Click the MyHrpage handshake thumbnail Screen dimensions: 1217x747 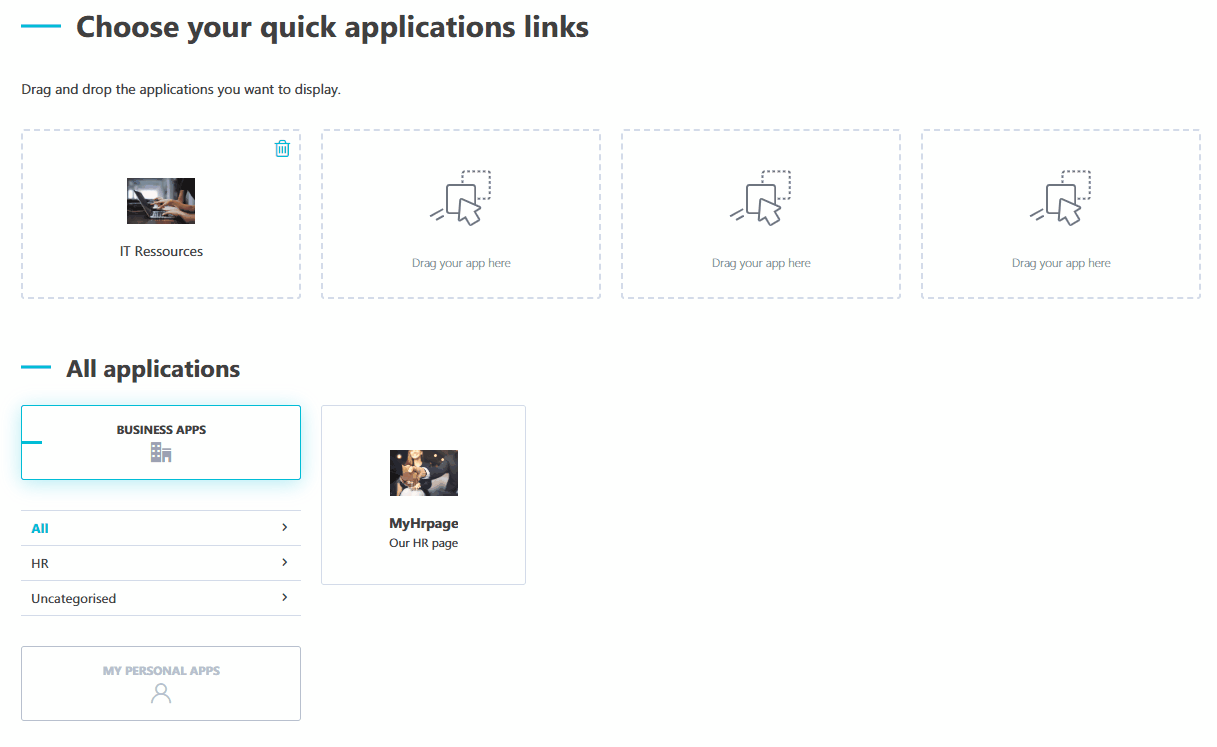[x=424, y=473]
